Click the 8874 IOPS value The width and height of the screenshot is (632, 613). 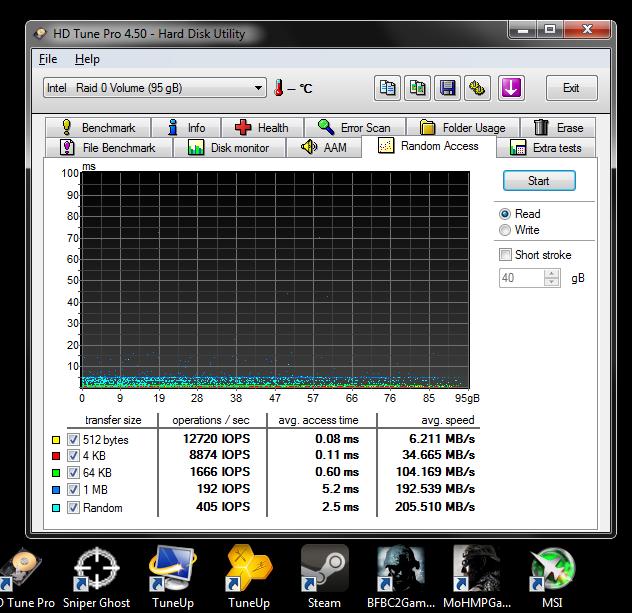(x=220, y=455)
